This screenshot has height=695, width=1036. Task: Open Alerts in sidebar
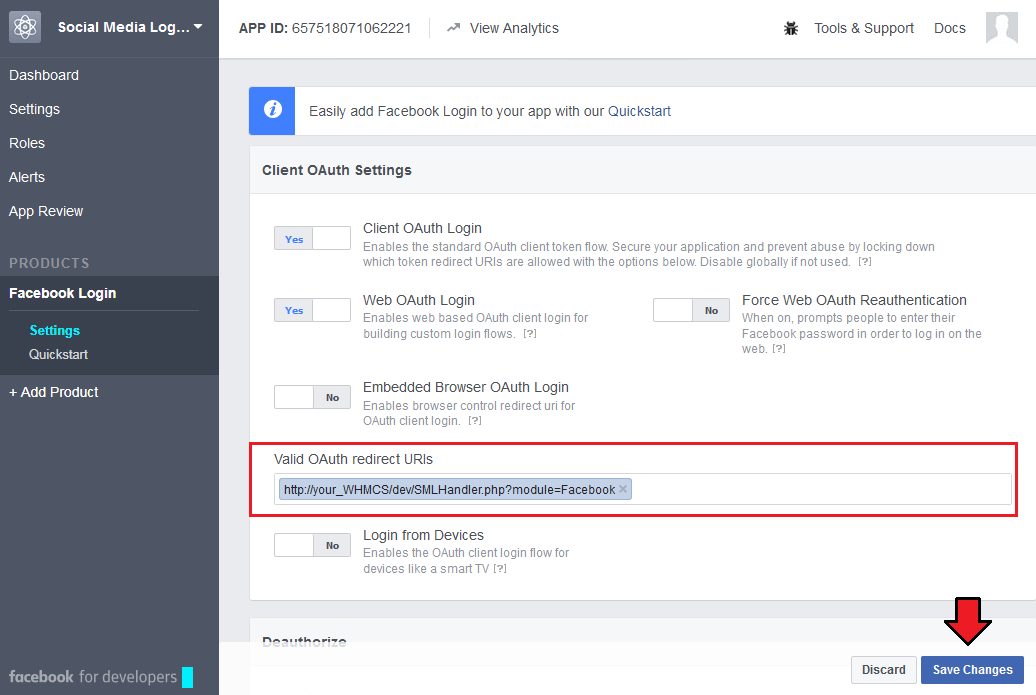click(27, 177)
